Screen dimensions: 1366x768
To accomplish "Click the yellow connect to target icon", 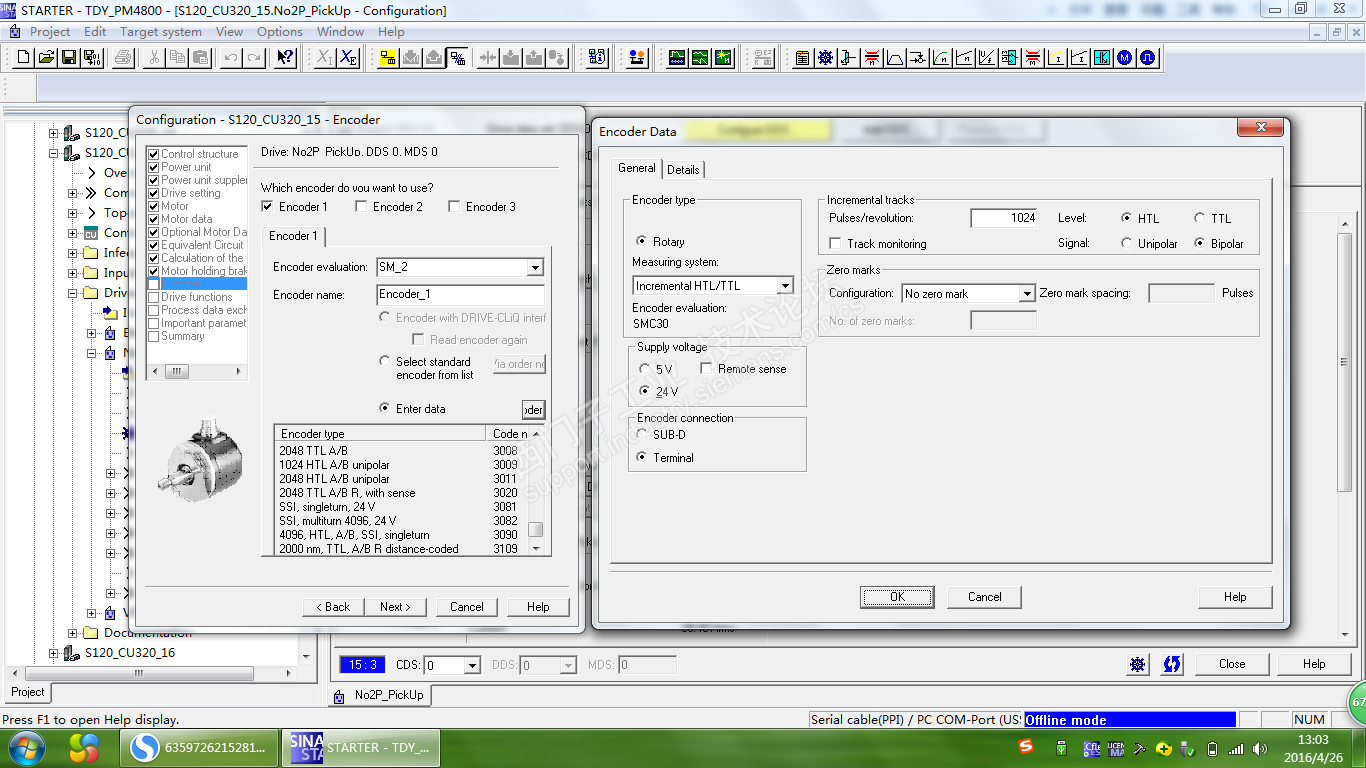I will 388,58.
